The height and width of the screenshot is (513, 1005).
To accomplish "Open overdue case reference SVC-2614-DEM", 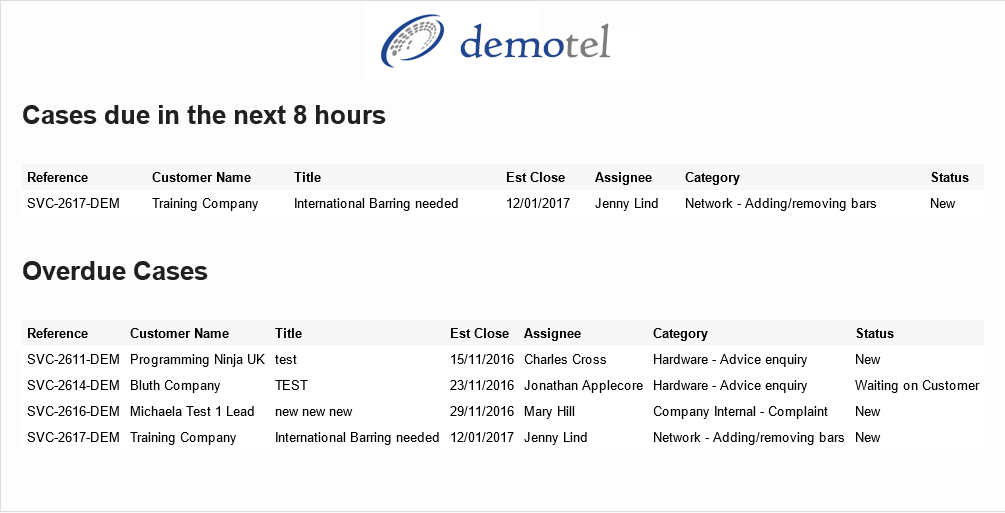I will pos(73,385).
